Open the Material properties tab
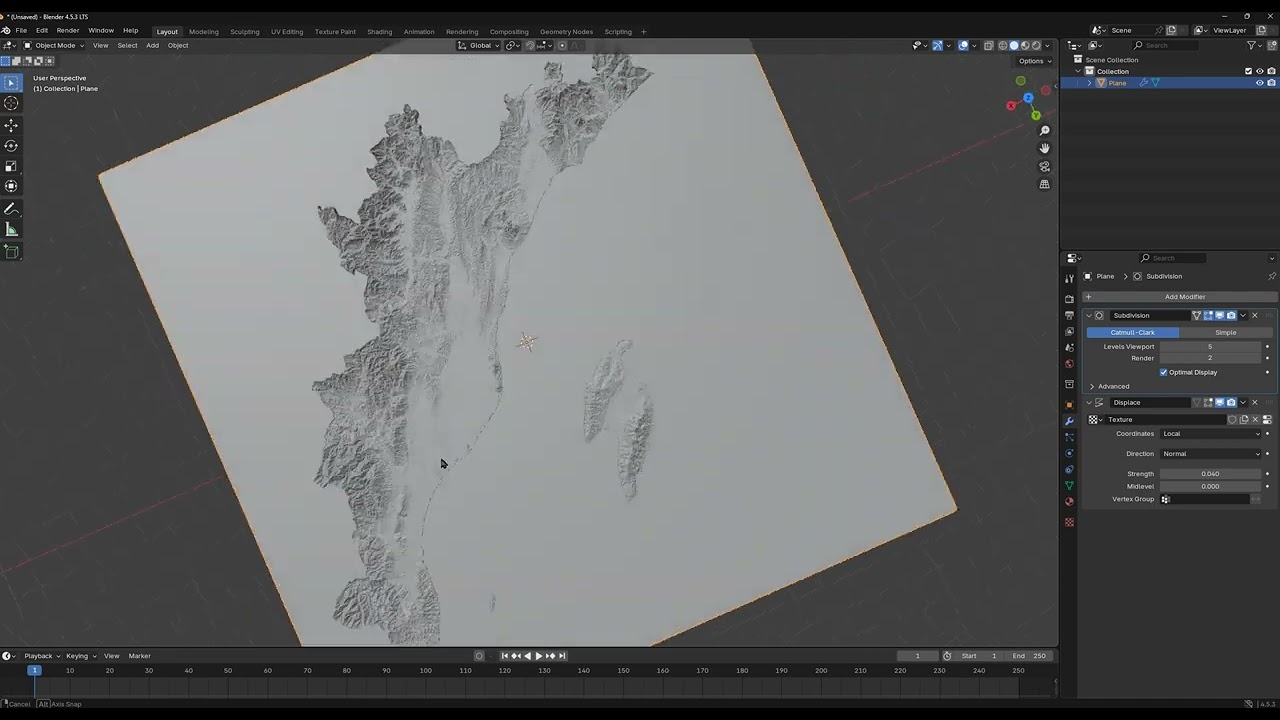The height and width of the screenshot is (720, 1280). tap(1069, 501)
